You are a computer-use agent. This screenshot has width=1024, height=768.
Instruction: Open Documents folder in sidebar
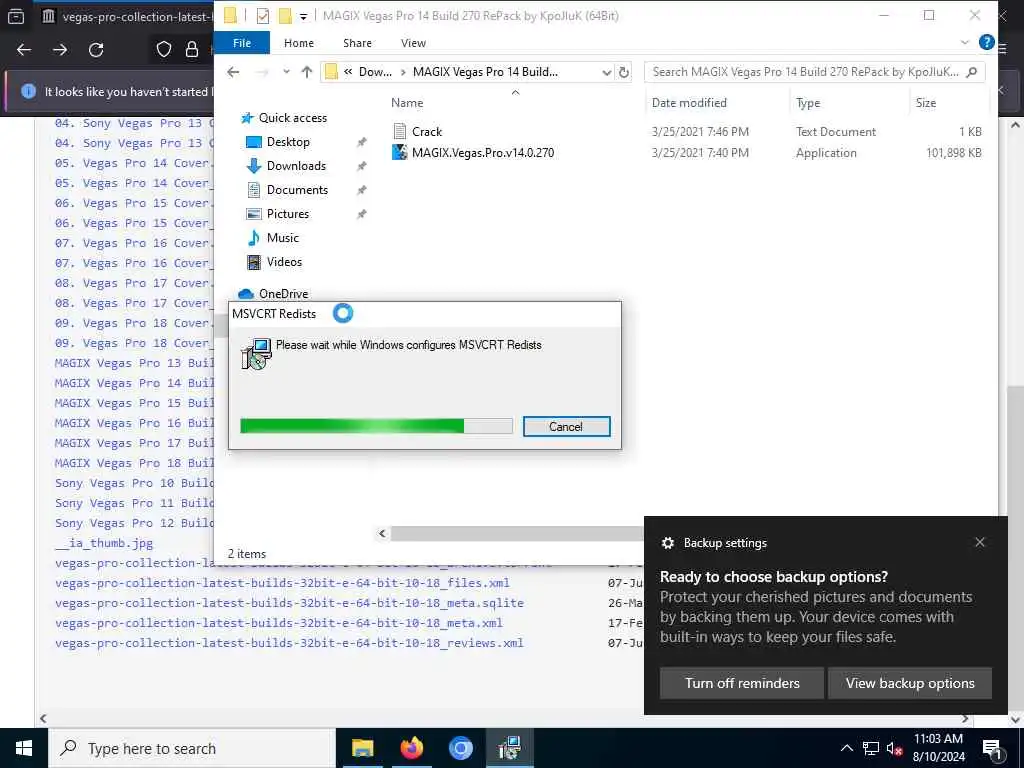click(x=296, y=190)
